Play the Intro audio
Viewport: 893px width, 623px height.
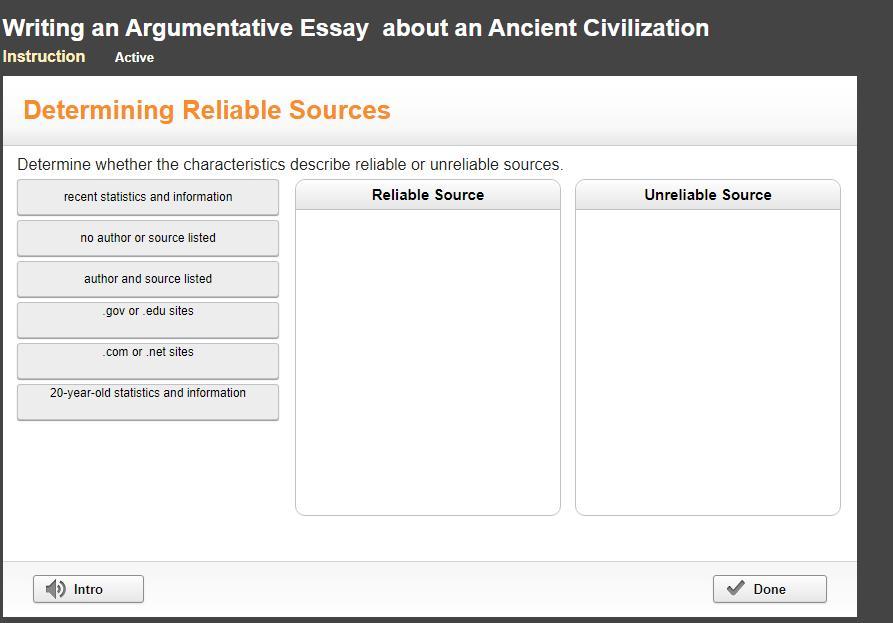point(88,589)
